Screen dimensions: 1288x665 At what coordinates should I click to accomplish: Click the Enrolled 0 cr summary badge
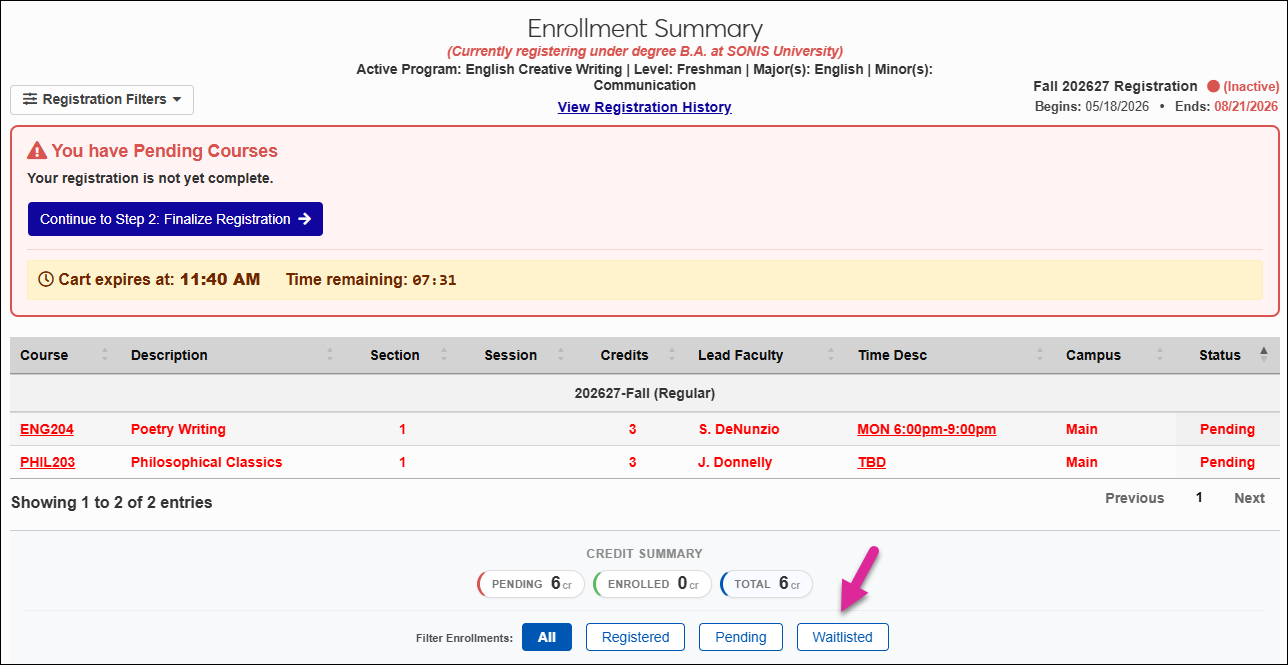coord(652,584)
